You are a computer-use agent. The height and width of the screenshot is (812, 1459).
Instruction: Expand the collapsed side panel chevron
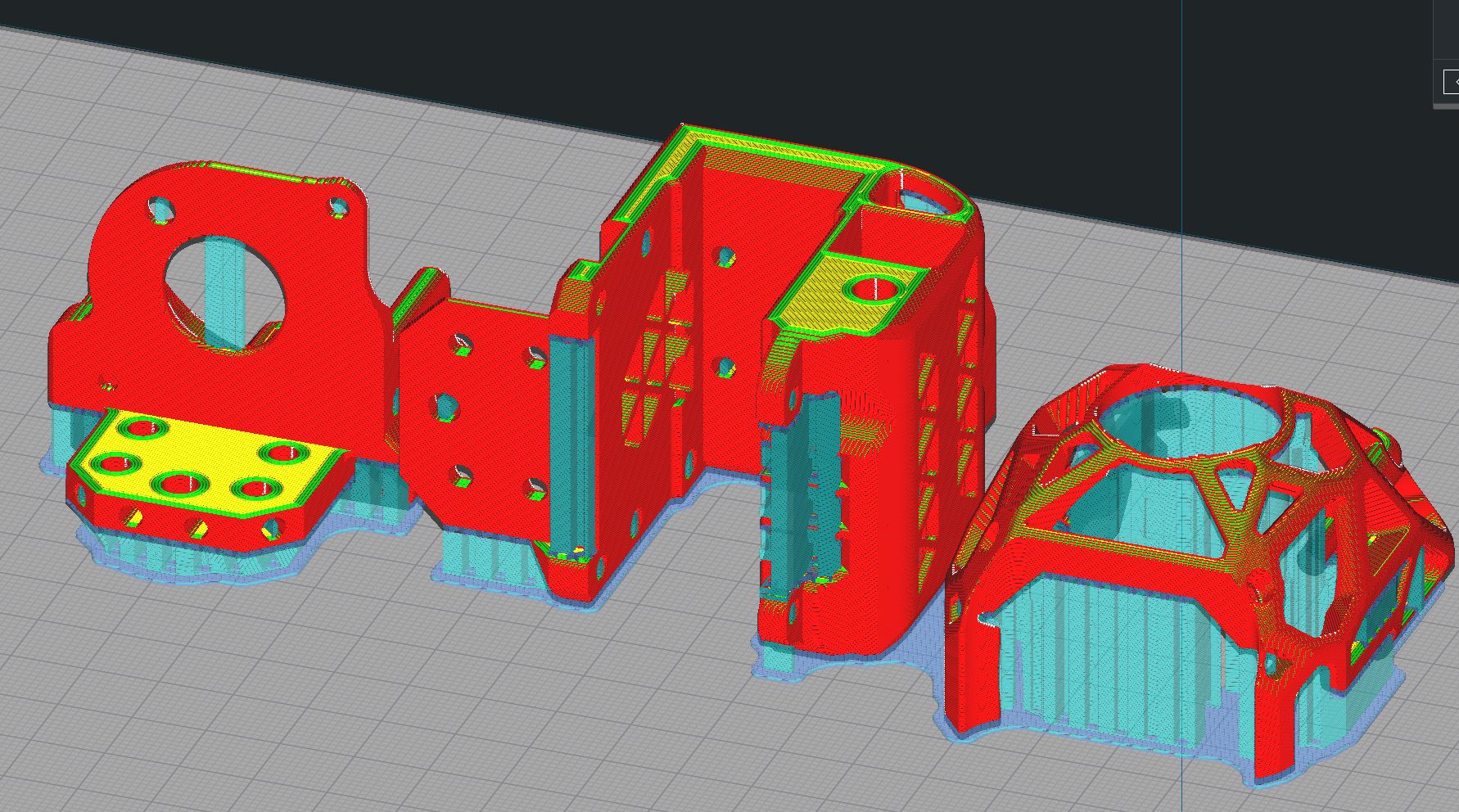pyautogui.click(x=1450, y=82)
